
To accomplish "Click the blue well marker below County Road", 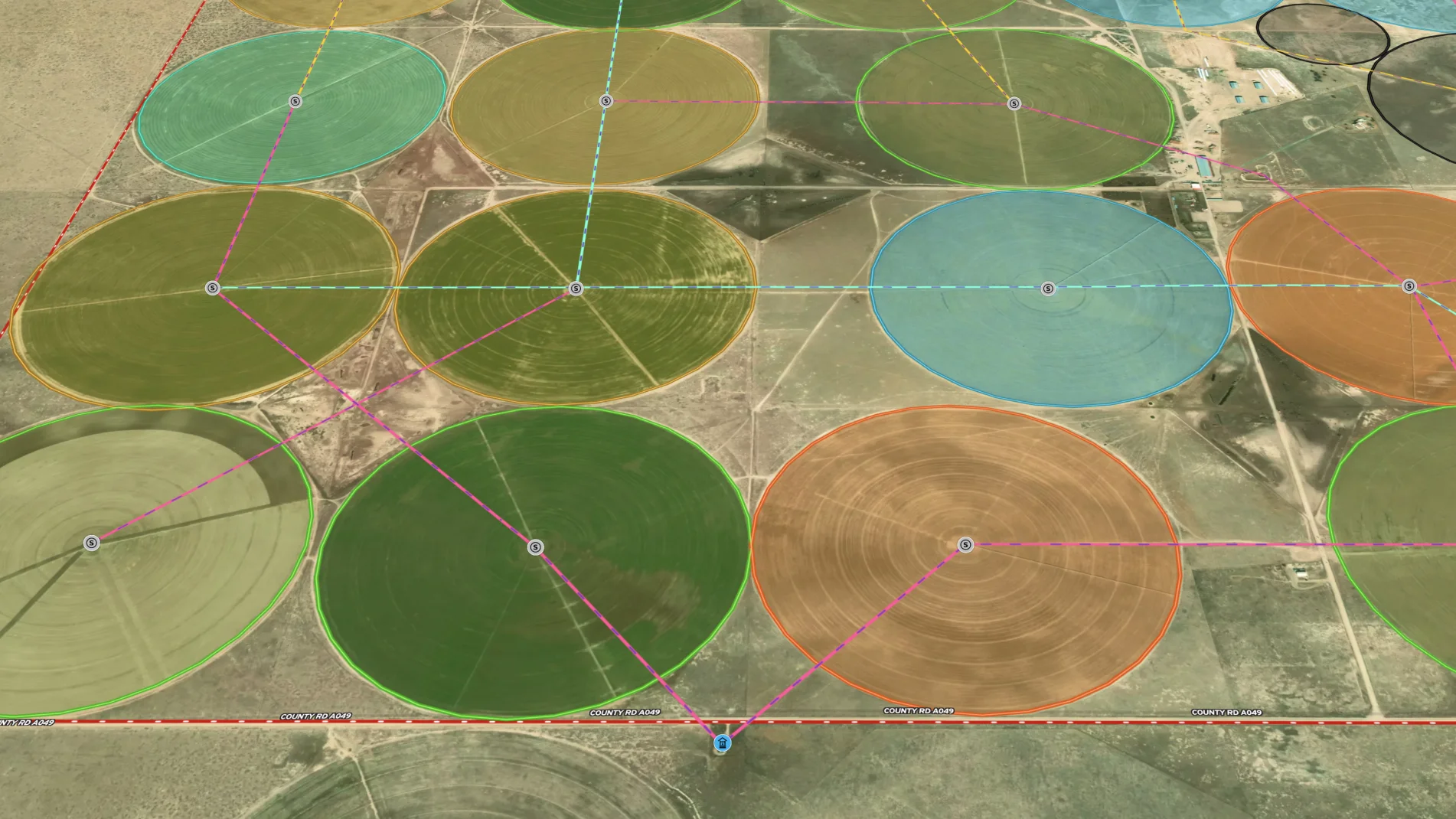I will 722,742.
